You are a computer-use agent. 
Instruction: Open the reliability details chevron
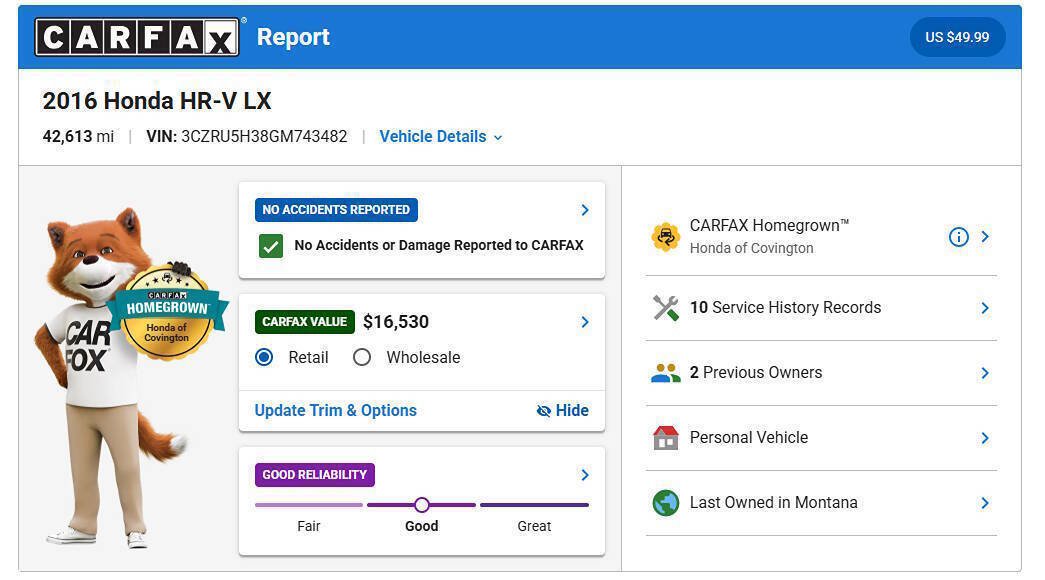(584, 475)
